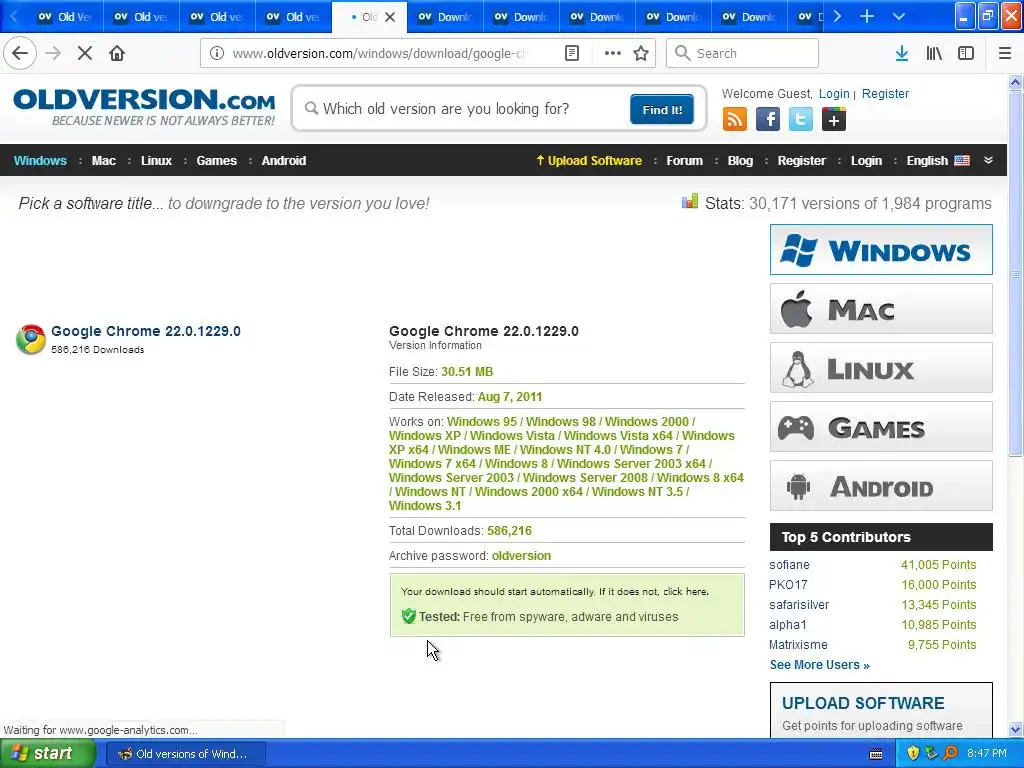Open page actions three-dot menu
Screen dimensions: 1024x768
pos(613,53)
